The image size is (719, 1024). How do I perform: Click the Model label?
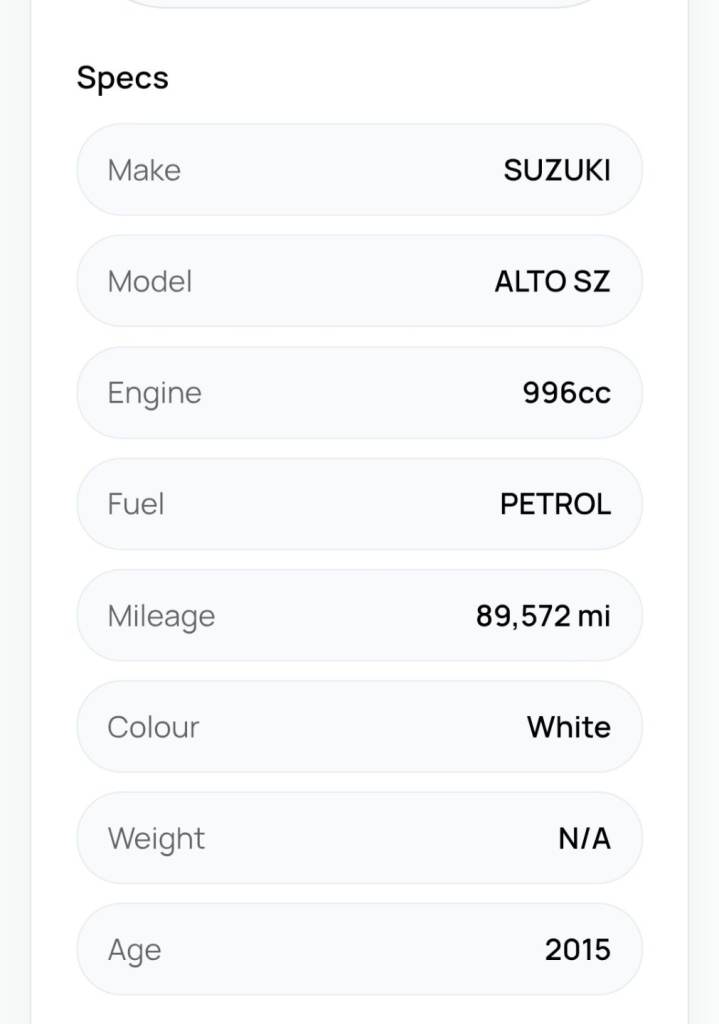point(149,281)
